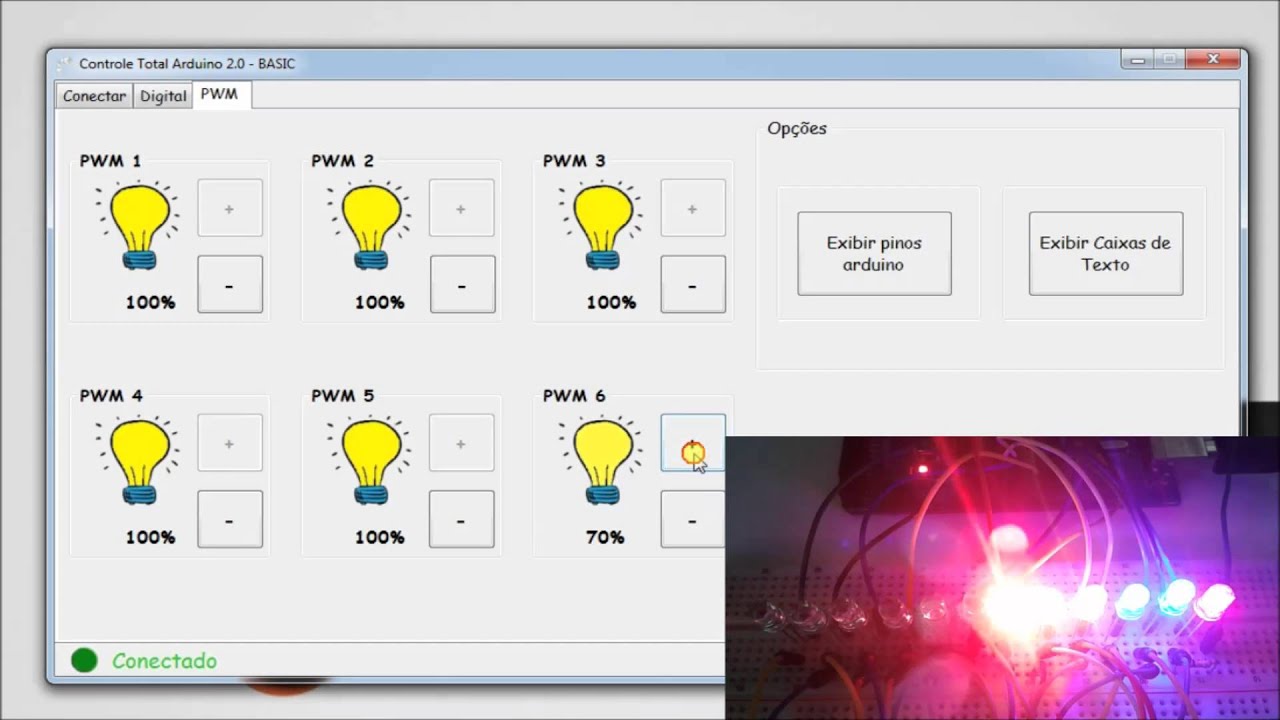Click the PWM 2 100% value
The image size is (1280, 720).
click(380, 302)
